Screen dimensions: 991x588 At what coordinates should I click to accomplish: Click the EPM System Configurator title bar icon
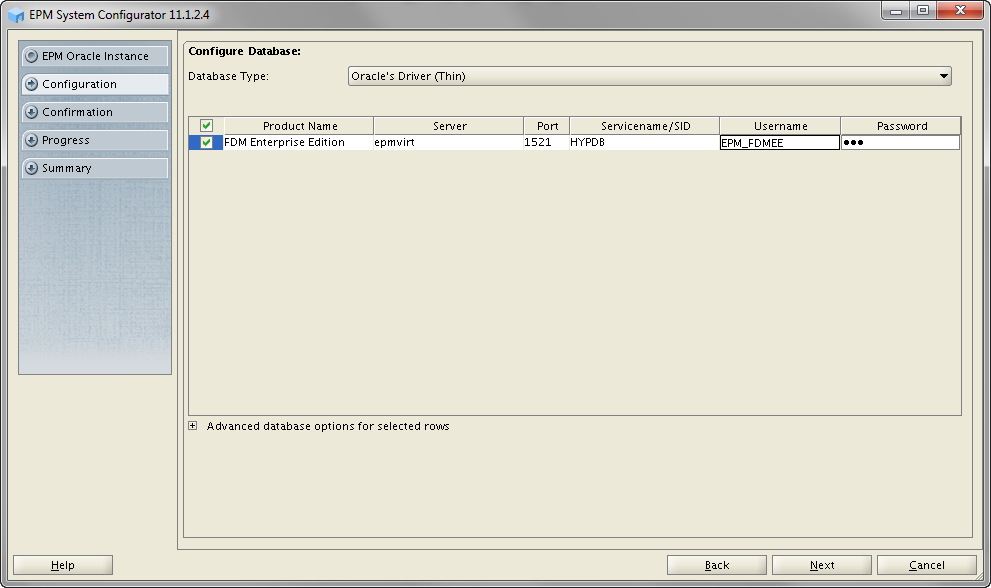(16, 15)
